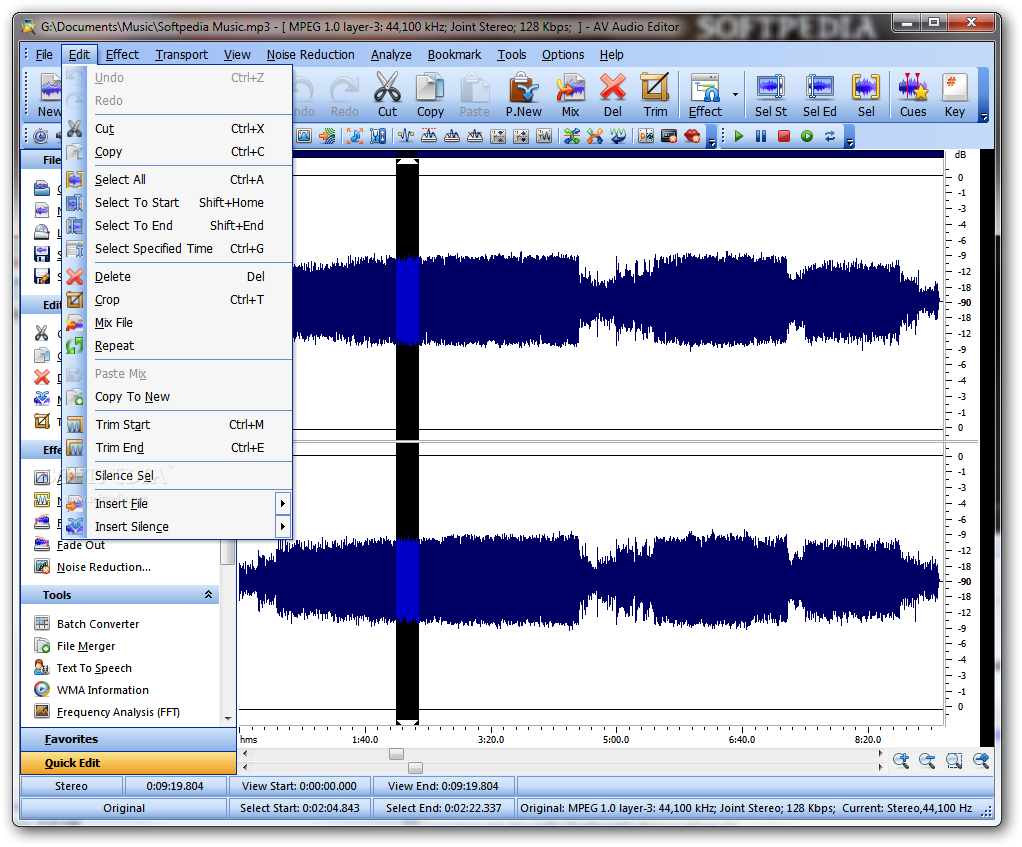Choose Select Specified Time from Edit menu
This screenshot has height=847, width=1022.
point(179,249)
